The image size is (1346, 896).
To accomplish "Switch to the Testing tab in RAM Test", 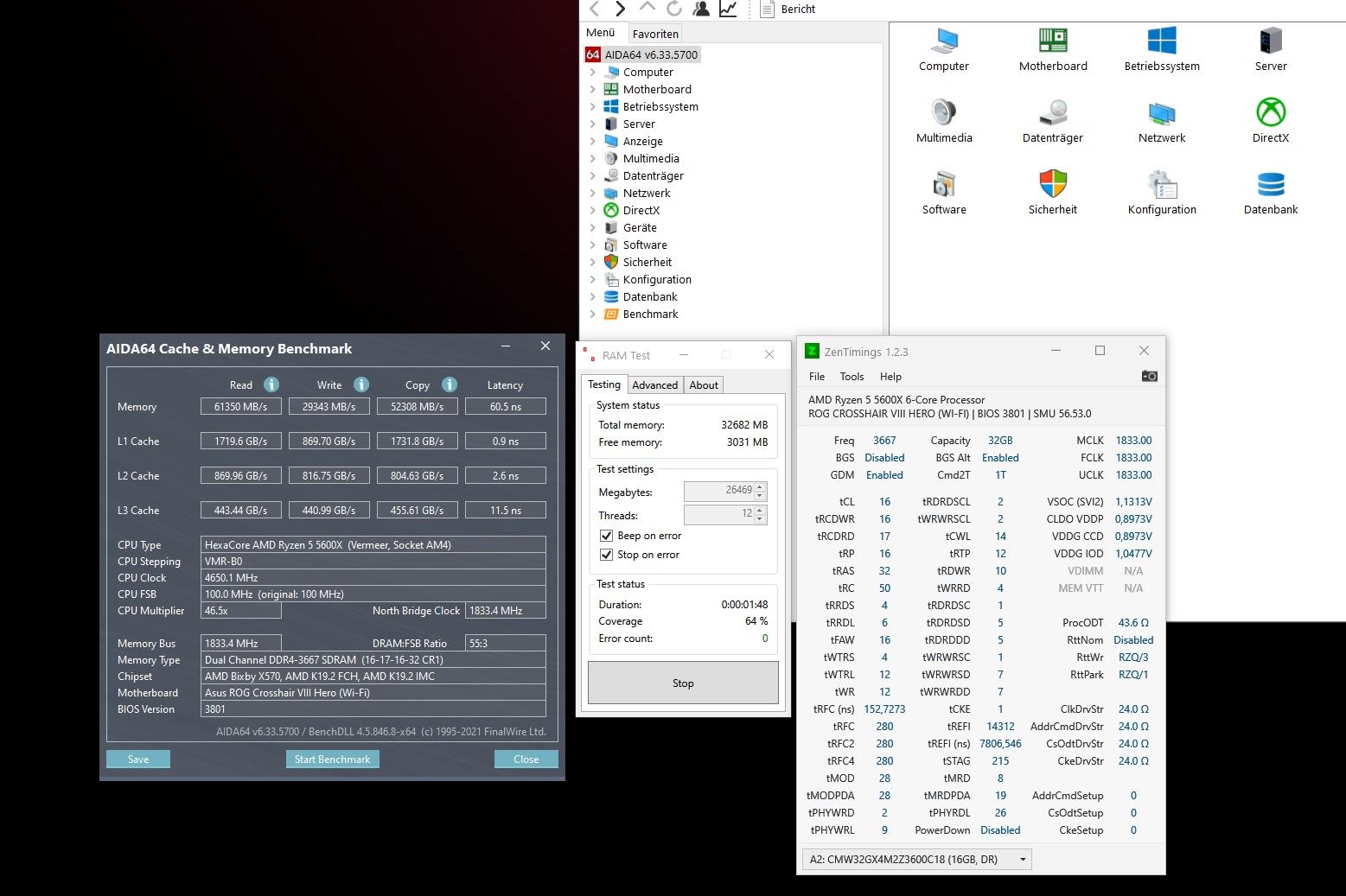I will point(604,384).
